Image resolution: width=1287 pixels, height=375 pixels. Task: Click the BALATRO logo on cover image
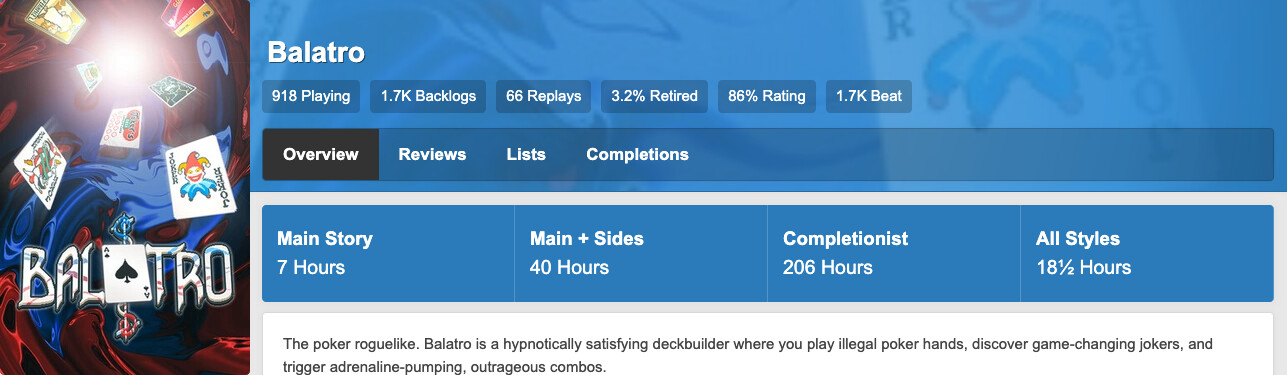[125, 275]
